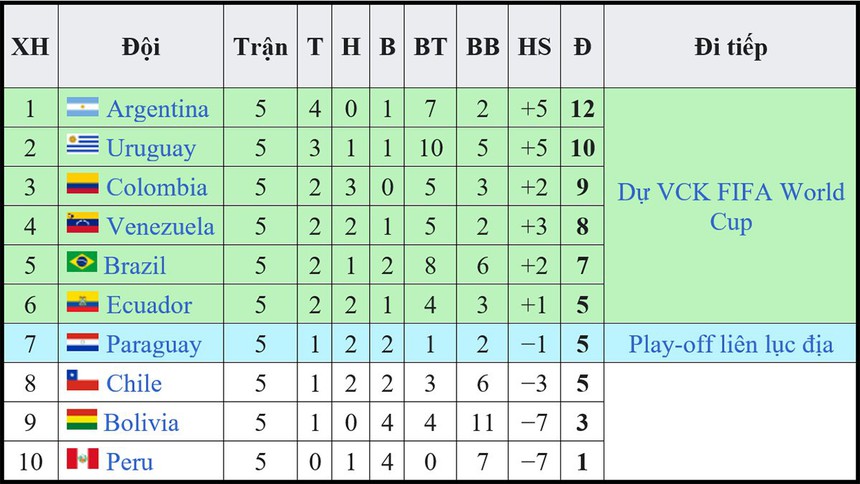Select Argentina's 12 points cell
Viewport: 860px width, 484px height.
(582, 109)
